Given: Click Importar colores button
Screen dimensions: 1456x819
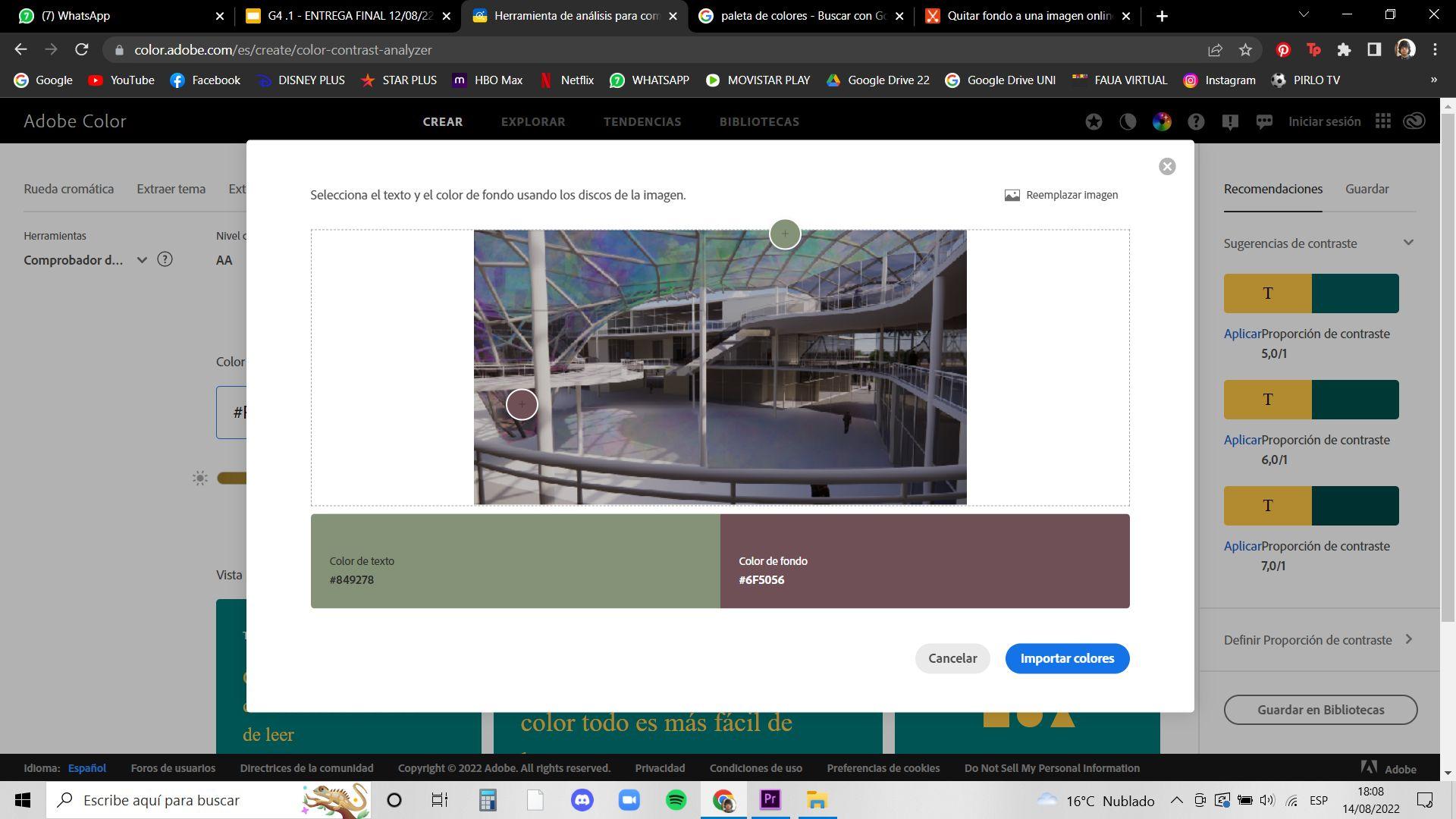Looking at the screenshot, I should point(1067,658).
